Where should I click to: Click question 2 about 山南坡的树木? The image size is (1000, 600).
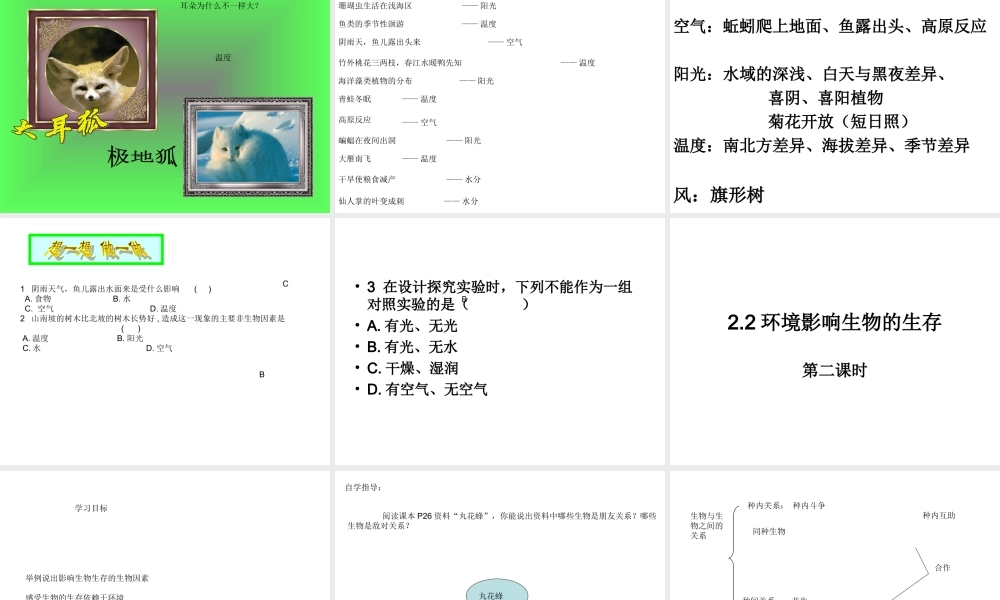(152, 323)
